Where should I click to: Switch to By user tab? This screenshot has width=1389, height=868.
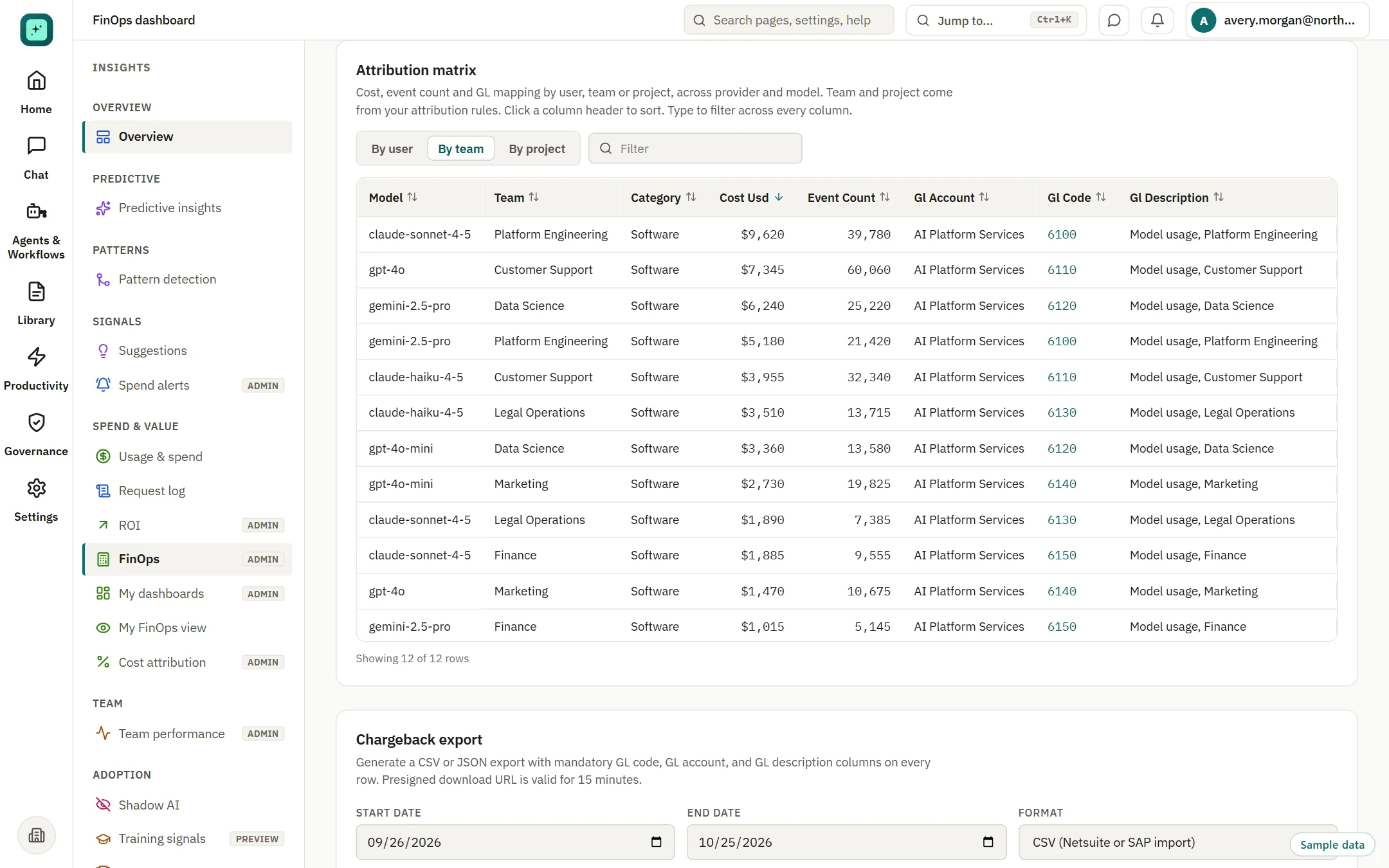(392, 149)
